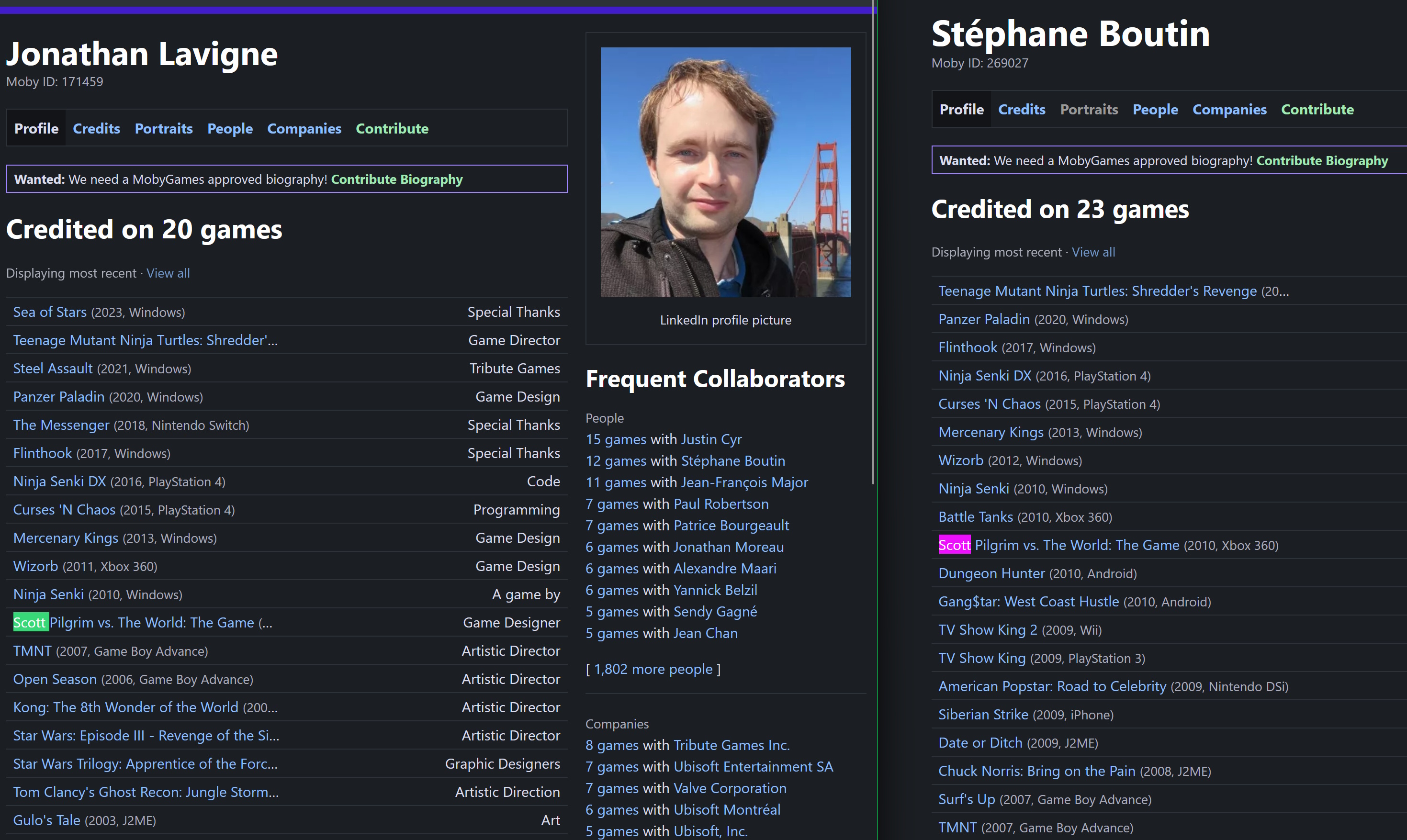Open Open Season game link
The height and width of the screenshot is (840, 1407).
pyautogui.click(x=55, y=679)
